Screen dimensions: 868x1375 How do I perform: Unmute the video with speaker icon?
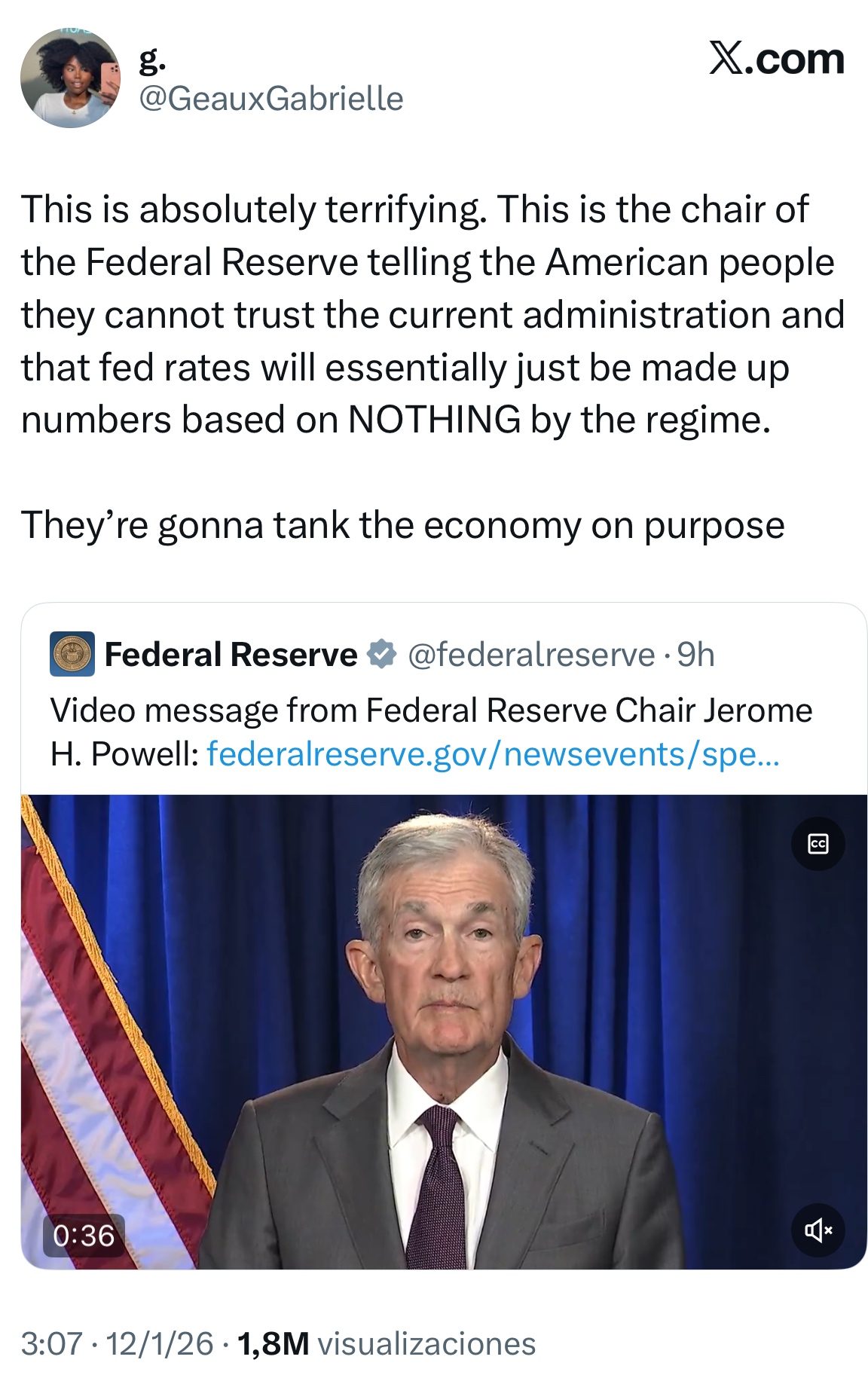(x=818, y=1230)
